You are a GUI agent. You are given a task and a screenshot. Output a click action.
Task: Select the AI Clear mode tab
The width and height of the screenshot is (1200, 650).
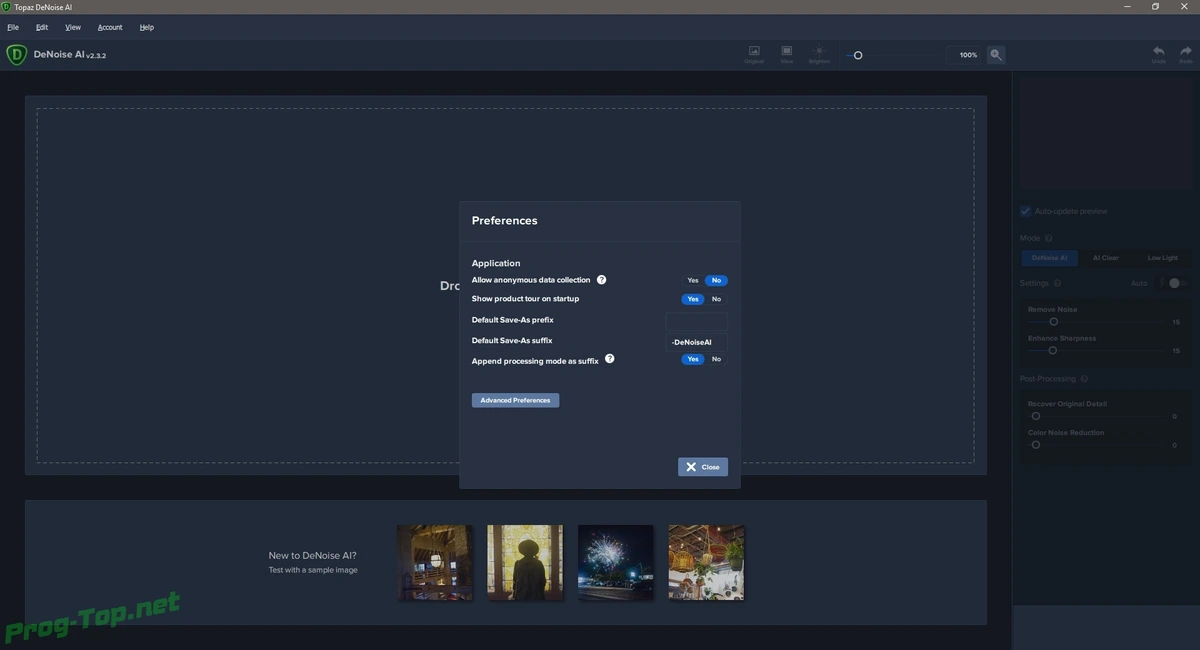click(x=1106, y=258)
